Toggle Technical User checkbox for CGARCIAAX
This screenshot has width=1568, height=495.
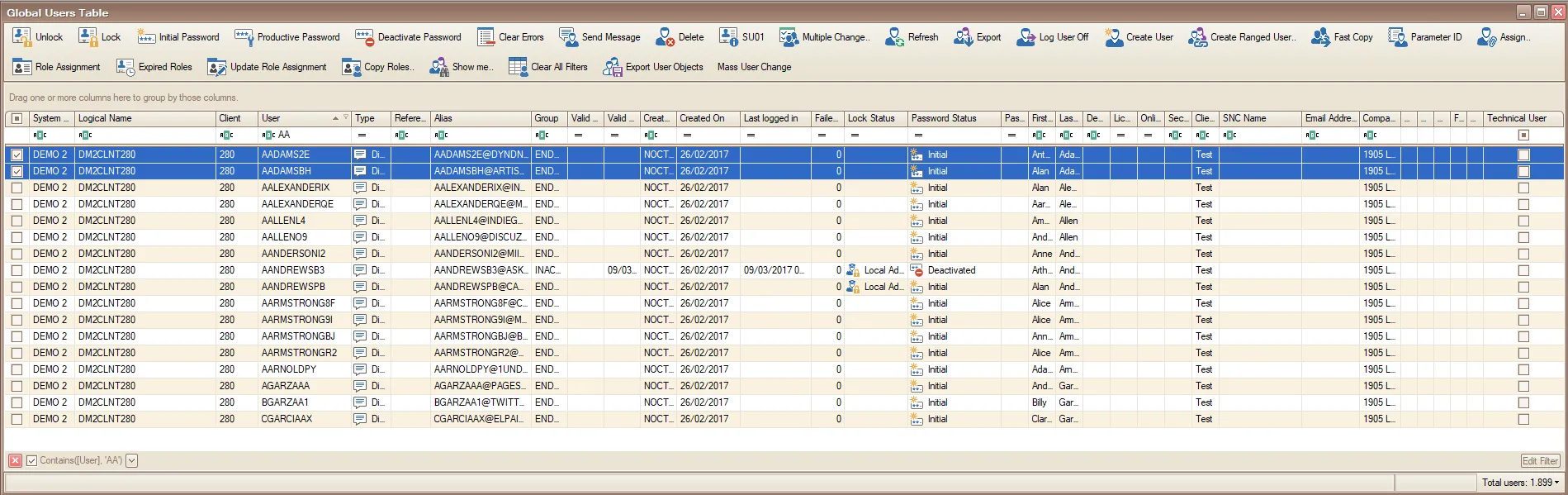1523,419
